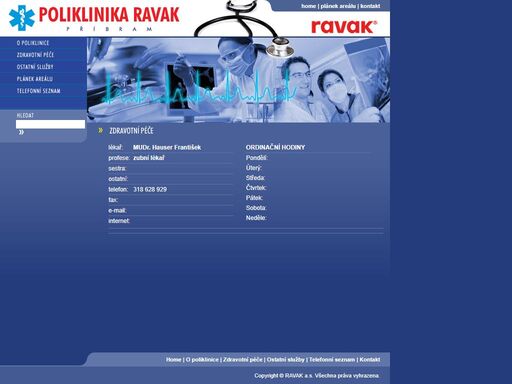This screenshot has height=384, width=512.
Task: Click footer Kontakt link
Action: pyautogui.click(x=370, y=360)
